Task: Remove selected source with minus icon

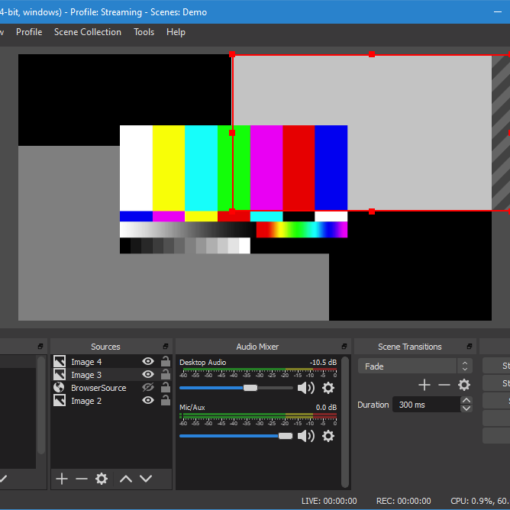Action: tap(81, 479)
